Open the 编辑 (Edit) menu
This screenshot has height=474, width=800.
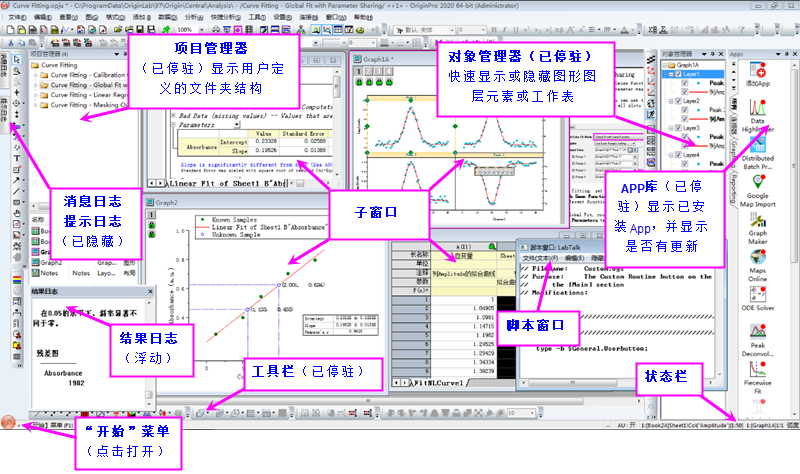(42, 17)
